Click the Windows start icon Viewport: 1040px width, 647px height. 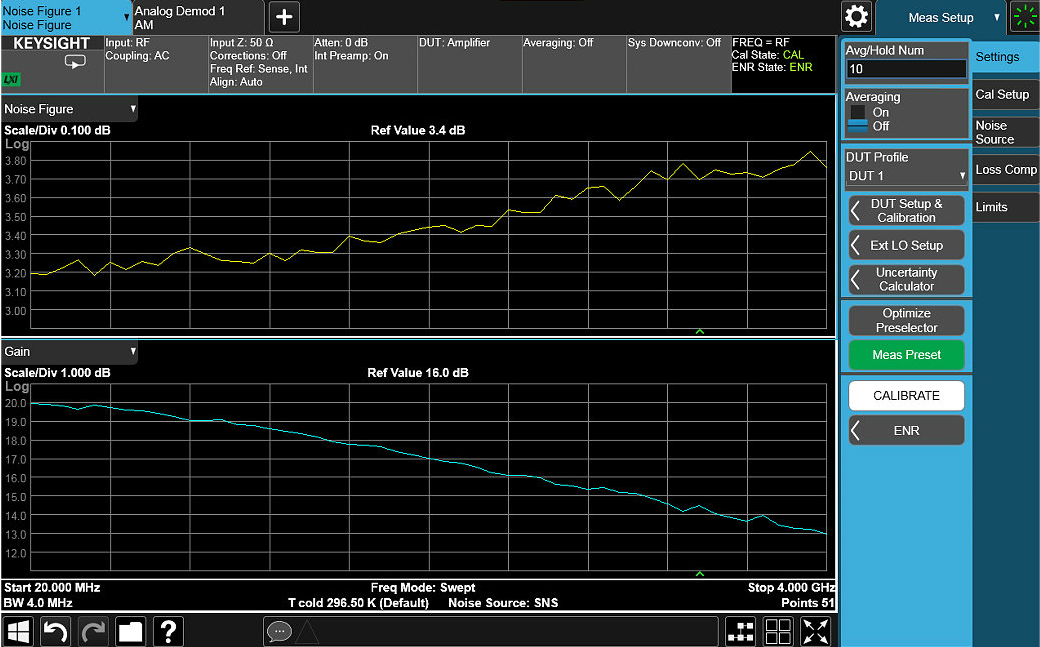pos(19,631)
